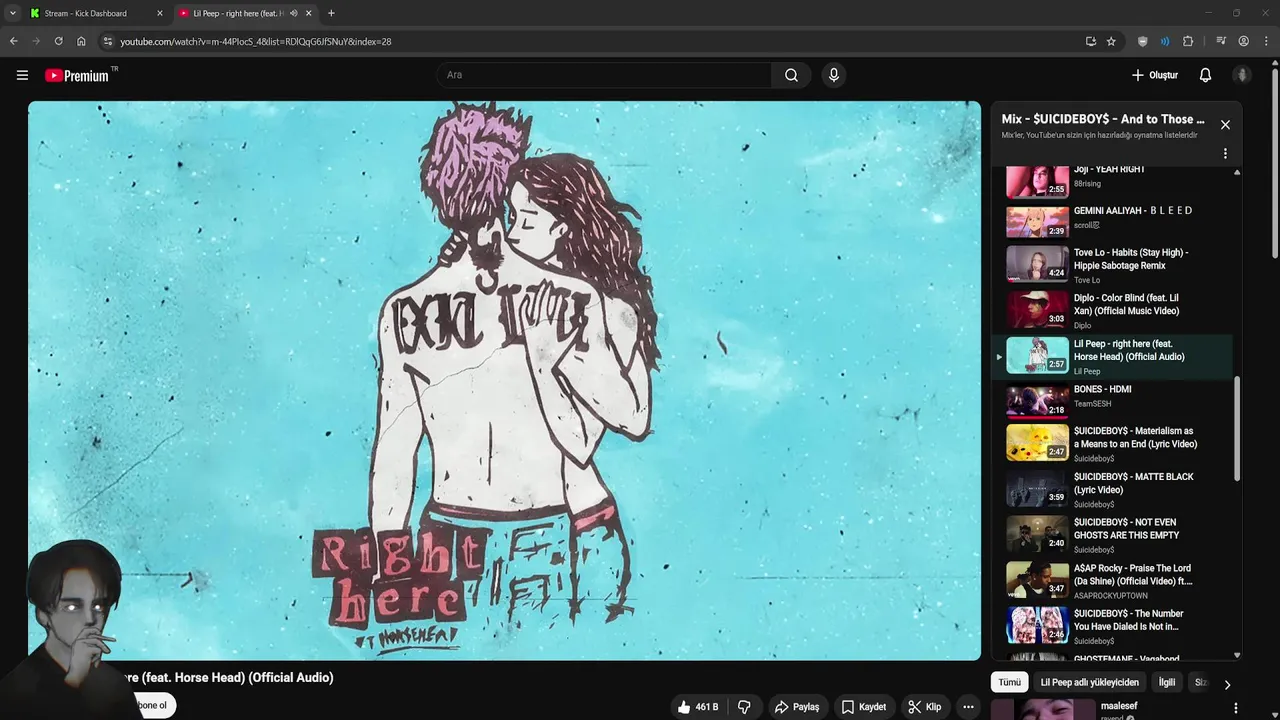Image resolution: width=1280 pixels, height=720 pixels.
Task: Open the YouTube account avatar menu
Action: point(1242,75)
